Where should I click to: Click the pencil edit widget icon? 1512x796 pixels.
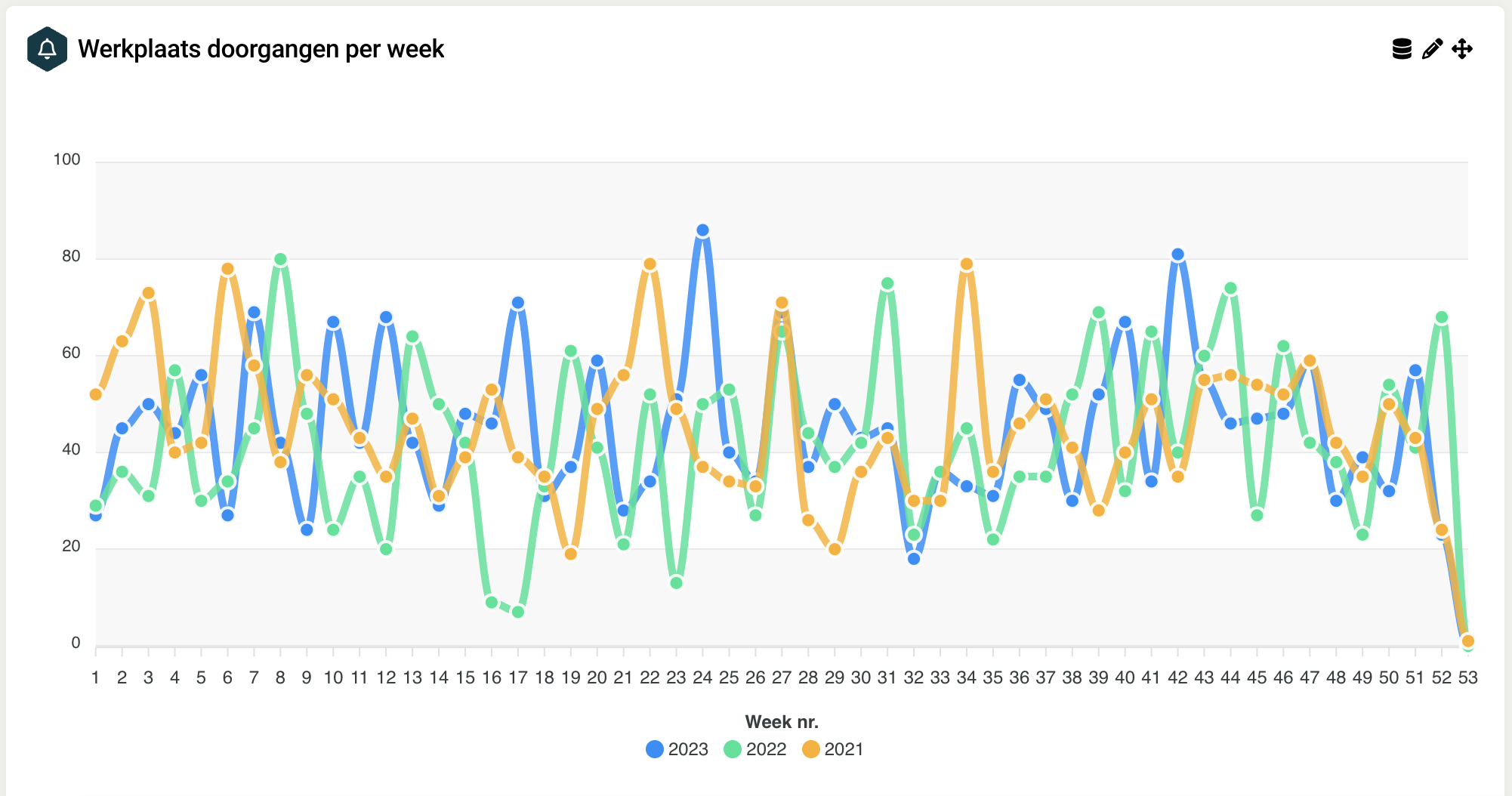pos(1432,49)
